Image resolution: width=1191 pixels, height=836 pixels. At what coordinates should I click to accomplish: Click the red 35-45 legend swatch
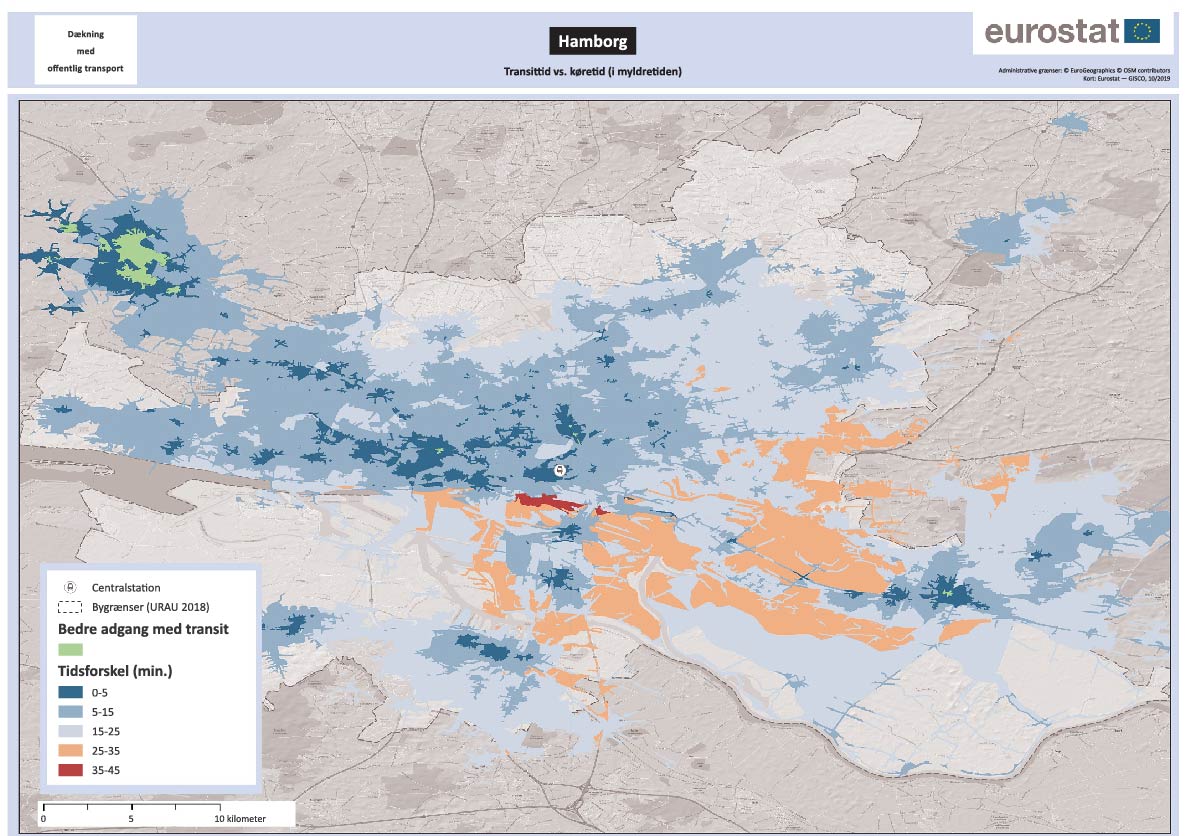tap(71, 770)
